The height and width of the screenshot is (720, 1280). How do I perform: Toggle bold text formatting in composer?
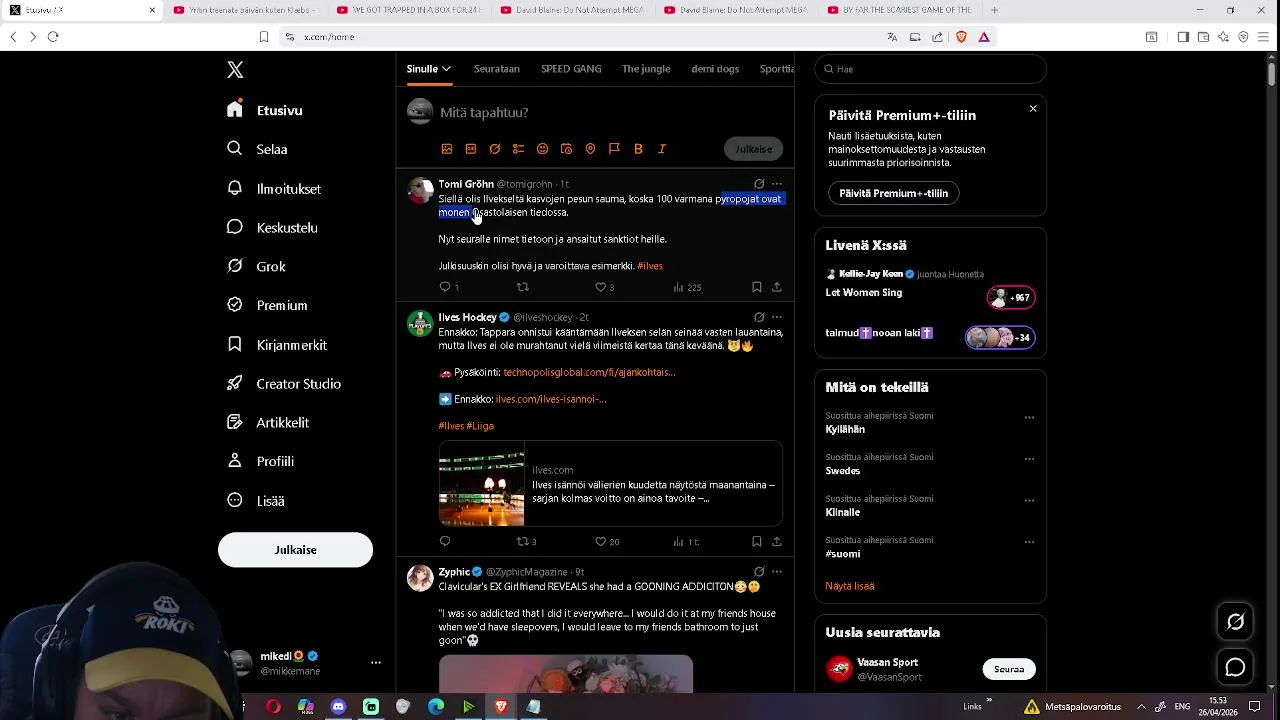click(x=638, y=149)
